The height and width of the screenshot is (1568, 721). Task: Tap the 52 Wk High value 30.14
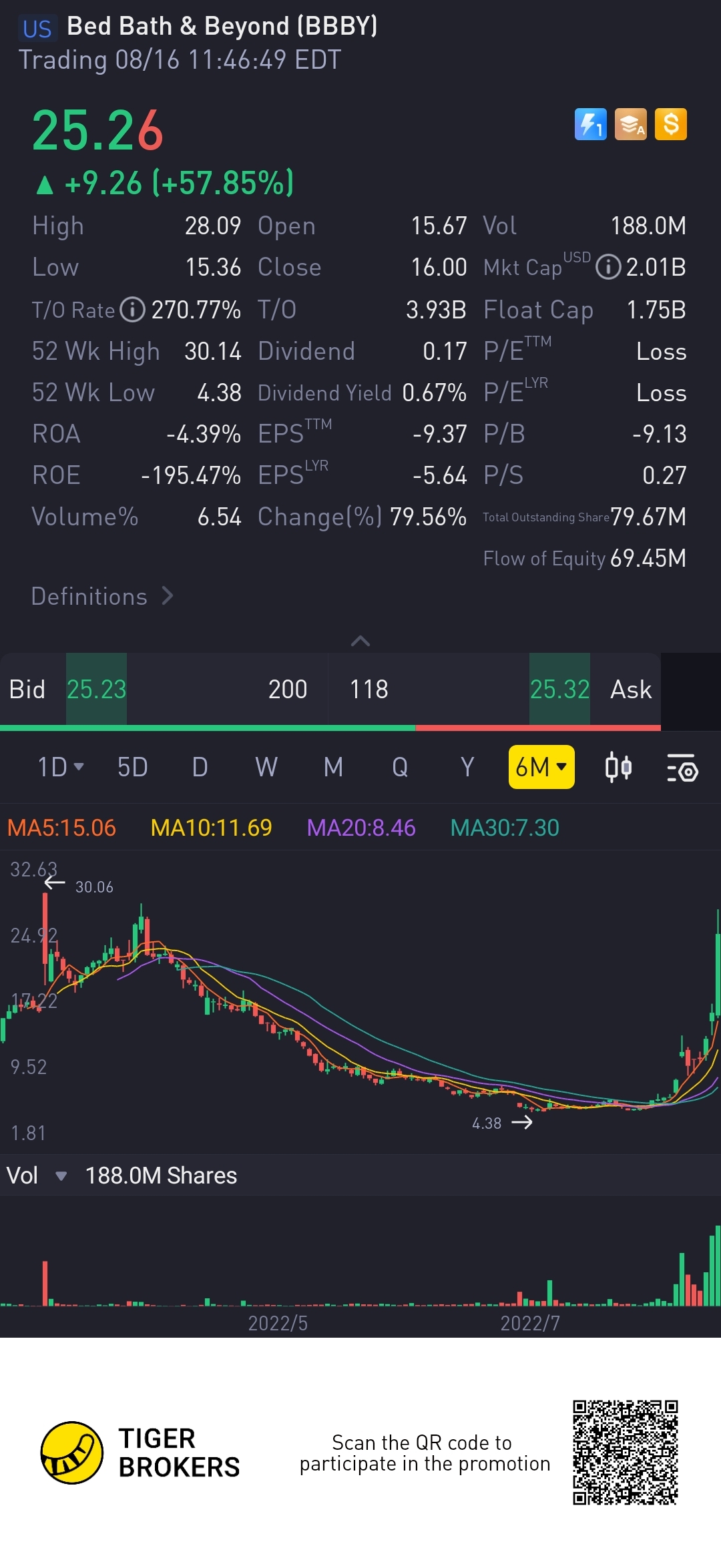click(x=212, y=351)
